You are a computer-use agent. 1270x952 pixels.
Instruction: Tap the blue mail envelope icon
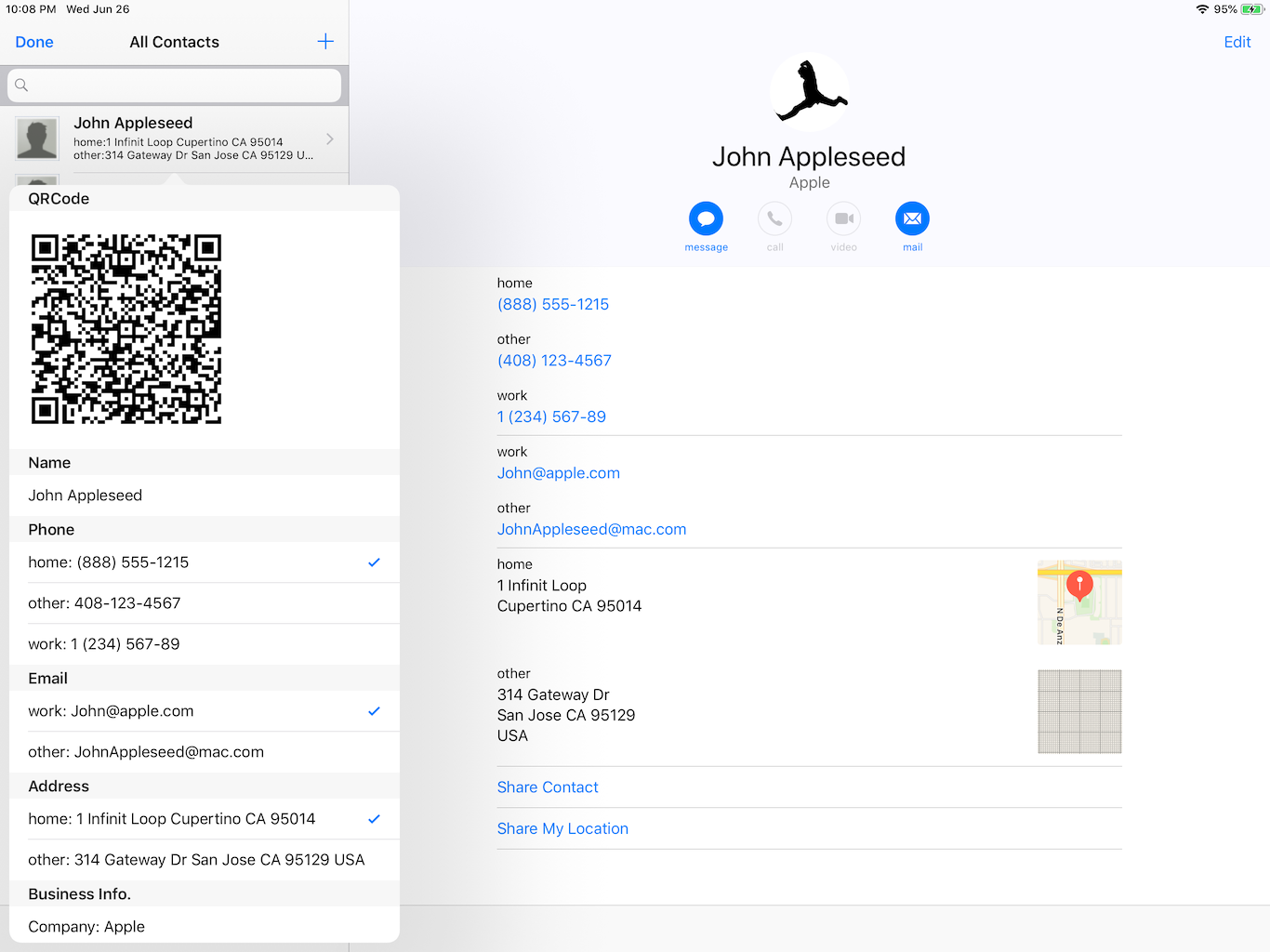[x=912, y=218]
